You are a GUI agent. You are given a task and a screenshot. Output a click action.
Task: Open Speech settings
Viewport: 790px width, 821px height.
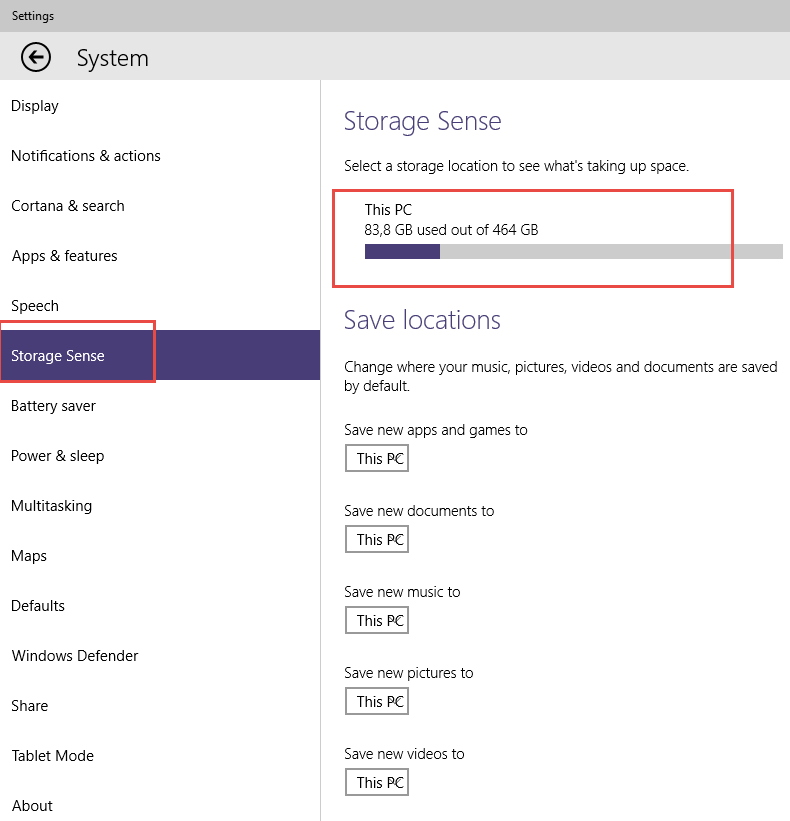pos(35,306)
